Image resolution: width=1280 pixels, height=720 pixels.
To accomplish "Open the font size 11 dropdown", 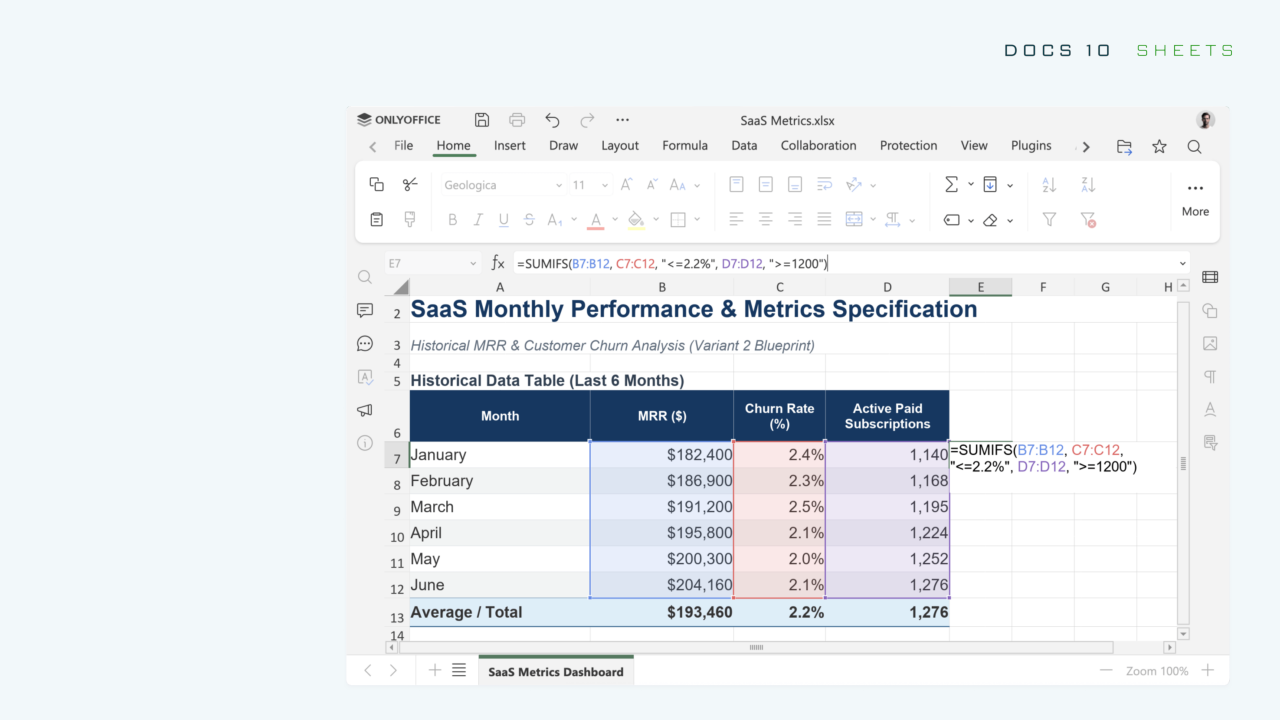I will click(605, 186).
